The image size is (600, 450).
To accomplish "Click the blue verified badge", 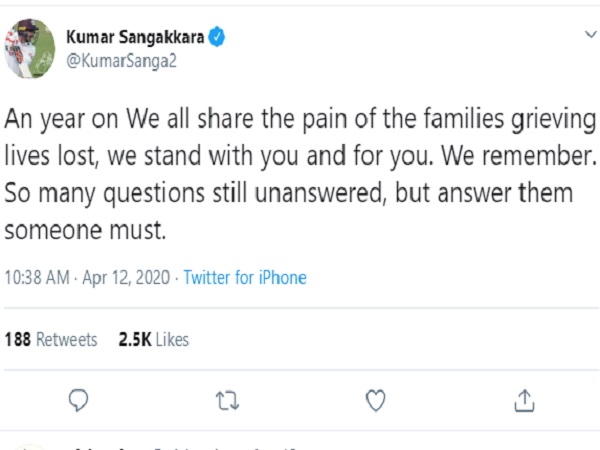I will click(x=217, y=37).
